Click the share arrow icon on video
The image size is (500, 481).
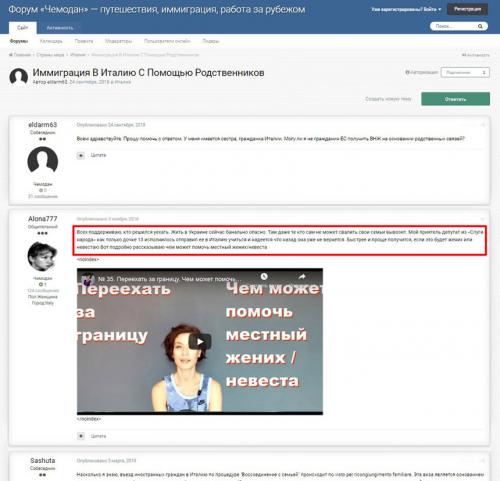point(302,276)
